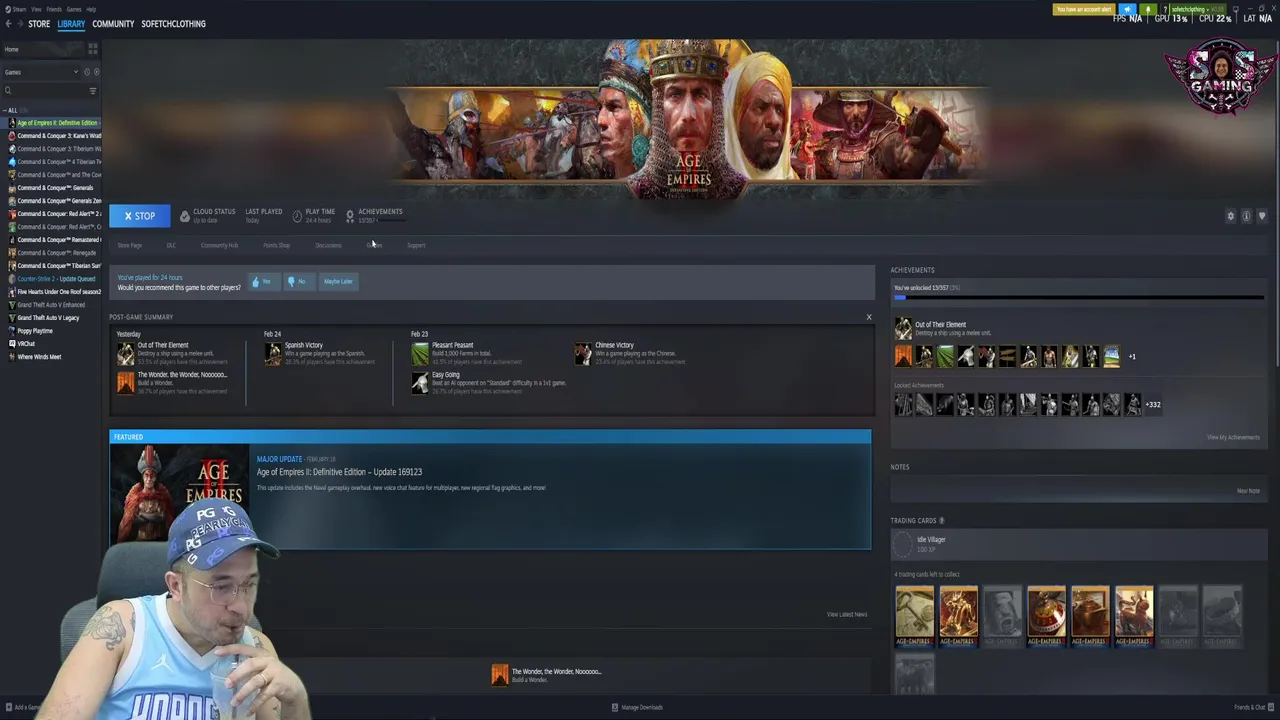This screenshot has height=720, width=1280.
Task: Open the Games menu
Action: pyautogui.click(x=74, y=9)
